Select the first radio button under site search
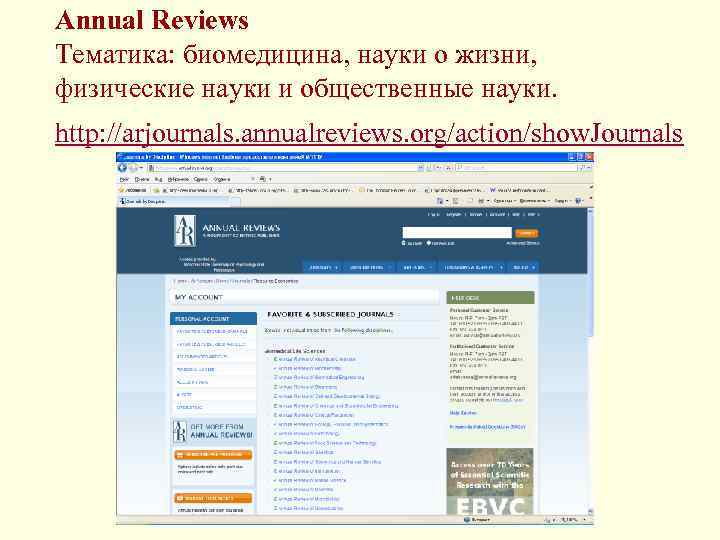The width and height of the screenshot is (720, 540). point(404,243)
